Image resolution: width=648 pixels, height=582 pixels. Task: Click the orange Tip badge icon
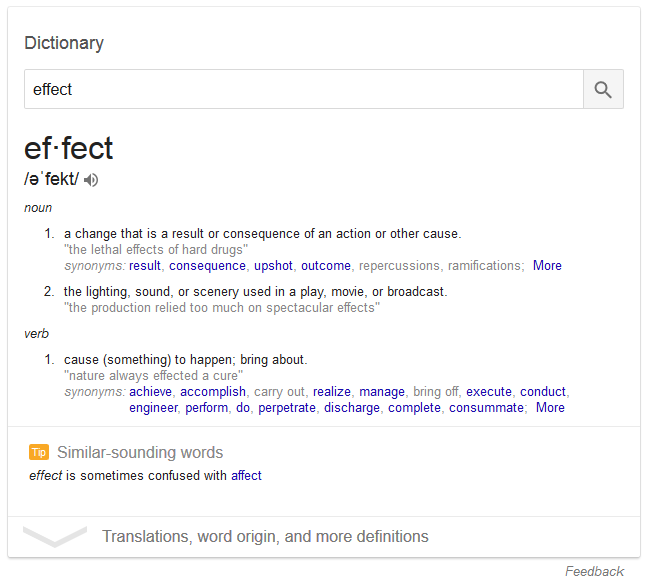click(39, 452)
